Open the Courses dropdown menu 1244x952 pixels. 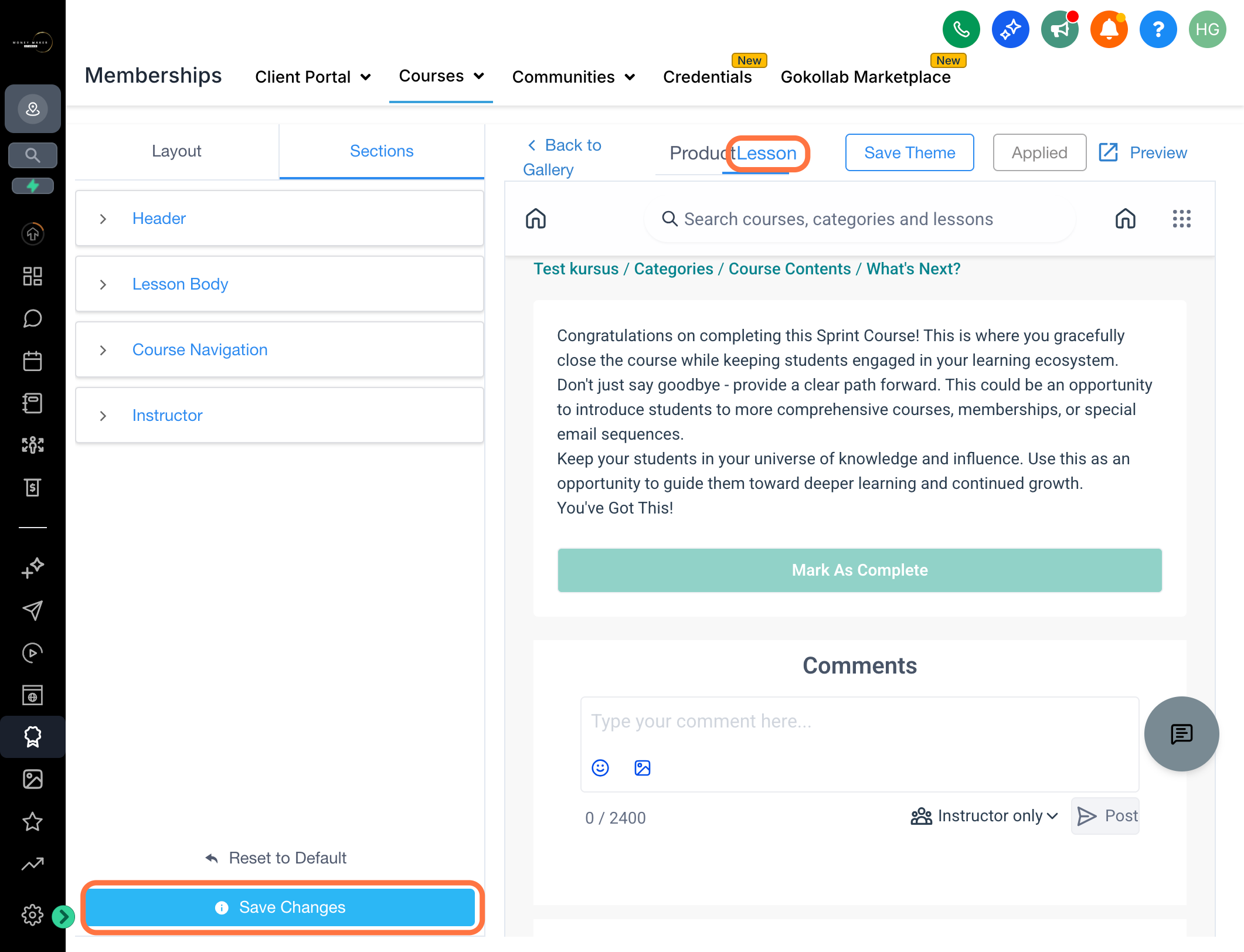click(x=441, y=76)
